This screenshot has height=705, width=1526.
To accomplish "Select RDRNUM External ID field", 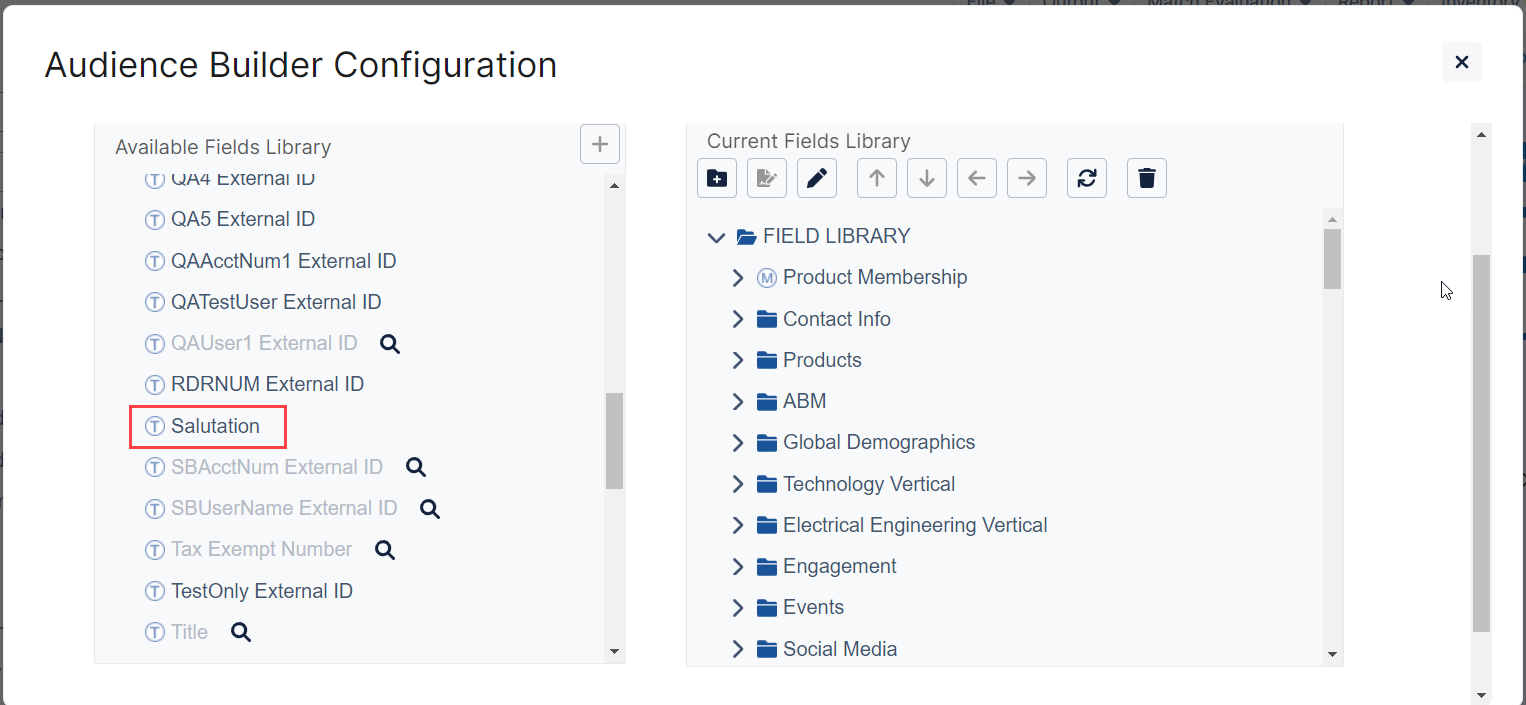I will pos(267,385).
